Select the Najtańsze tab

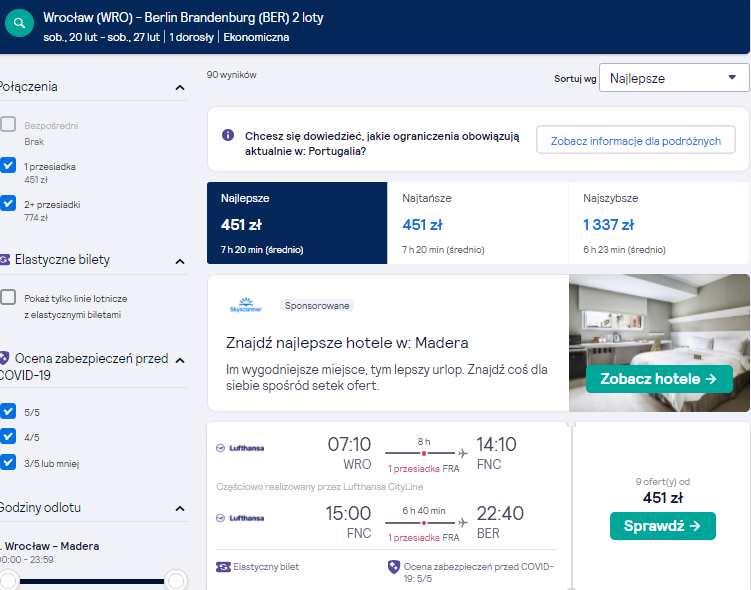click(x=478, y=223)
